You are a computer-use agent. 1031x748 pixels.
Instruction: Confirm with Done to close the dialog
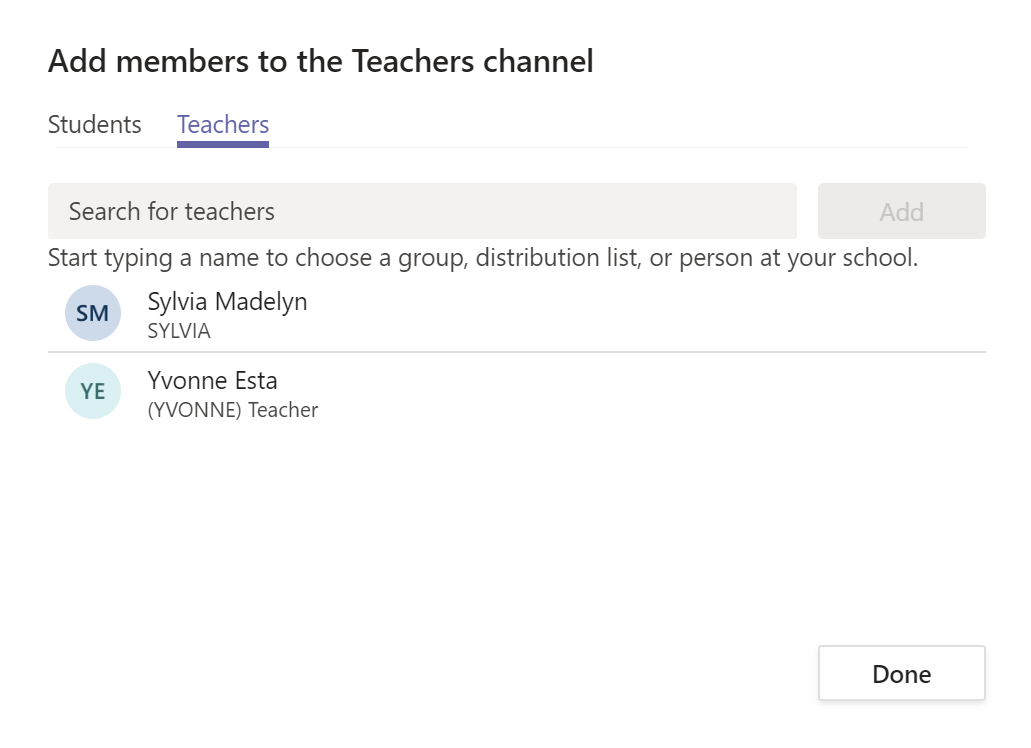pos(901,673)
